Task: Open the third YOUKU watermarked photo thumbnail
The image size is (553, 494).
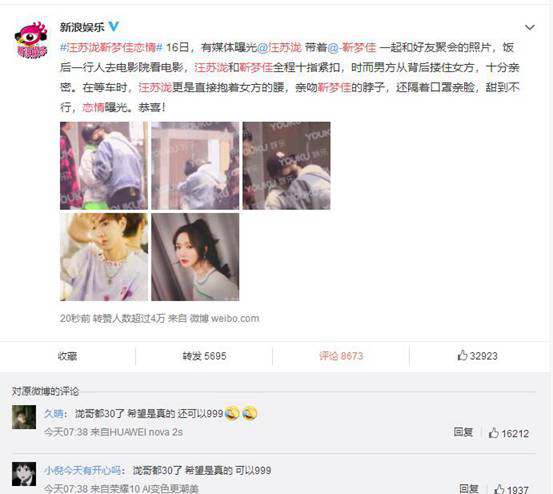Action: (x=286, y=166)
